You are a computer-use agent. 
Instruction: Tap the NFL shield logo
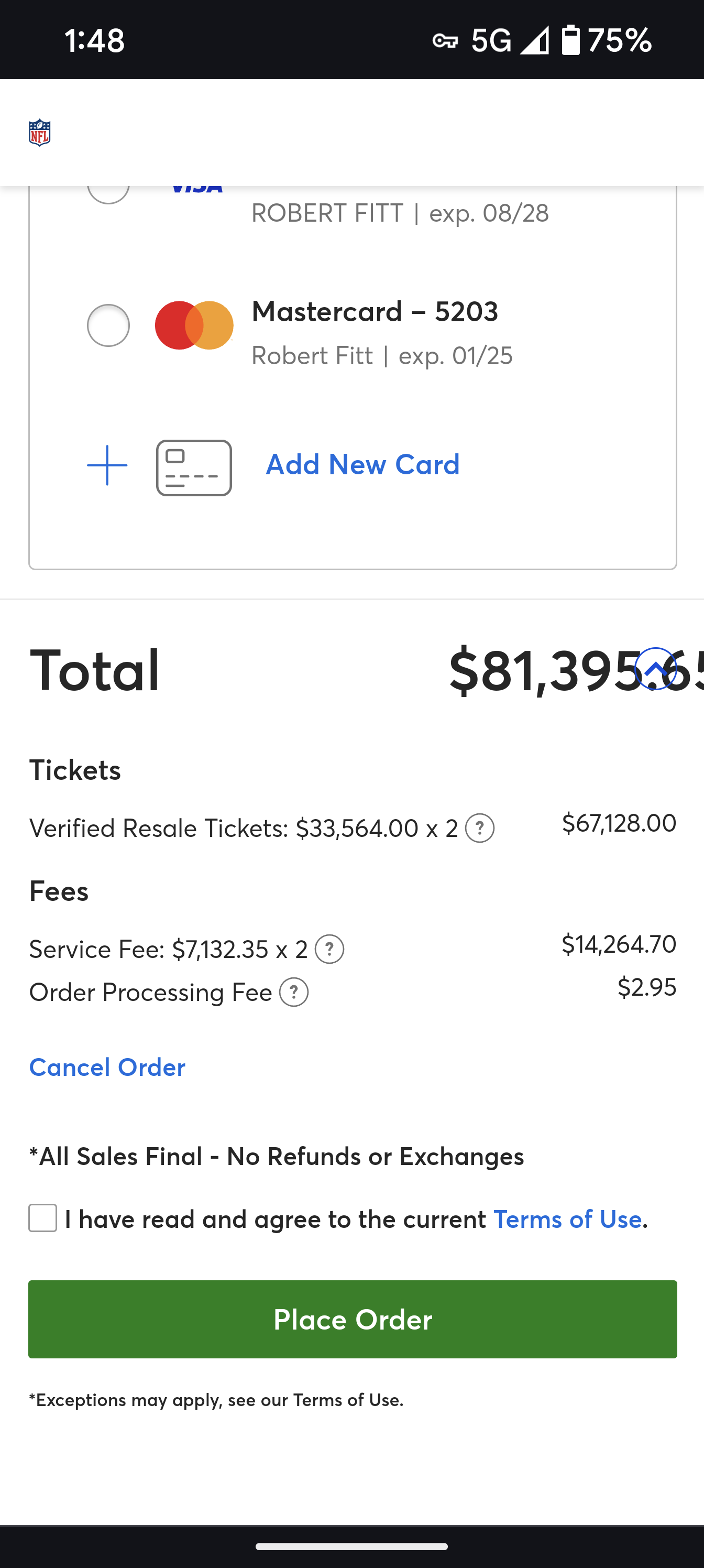pos(40,132)
